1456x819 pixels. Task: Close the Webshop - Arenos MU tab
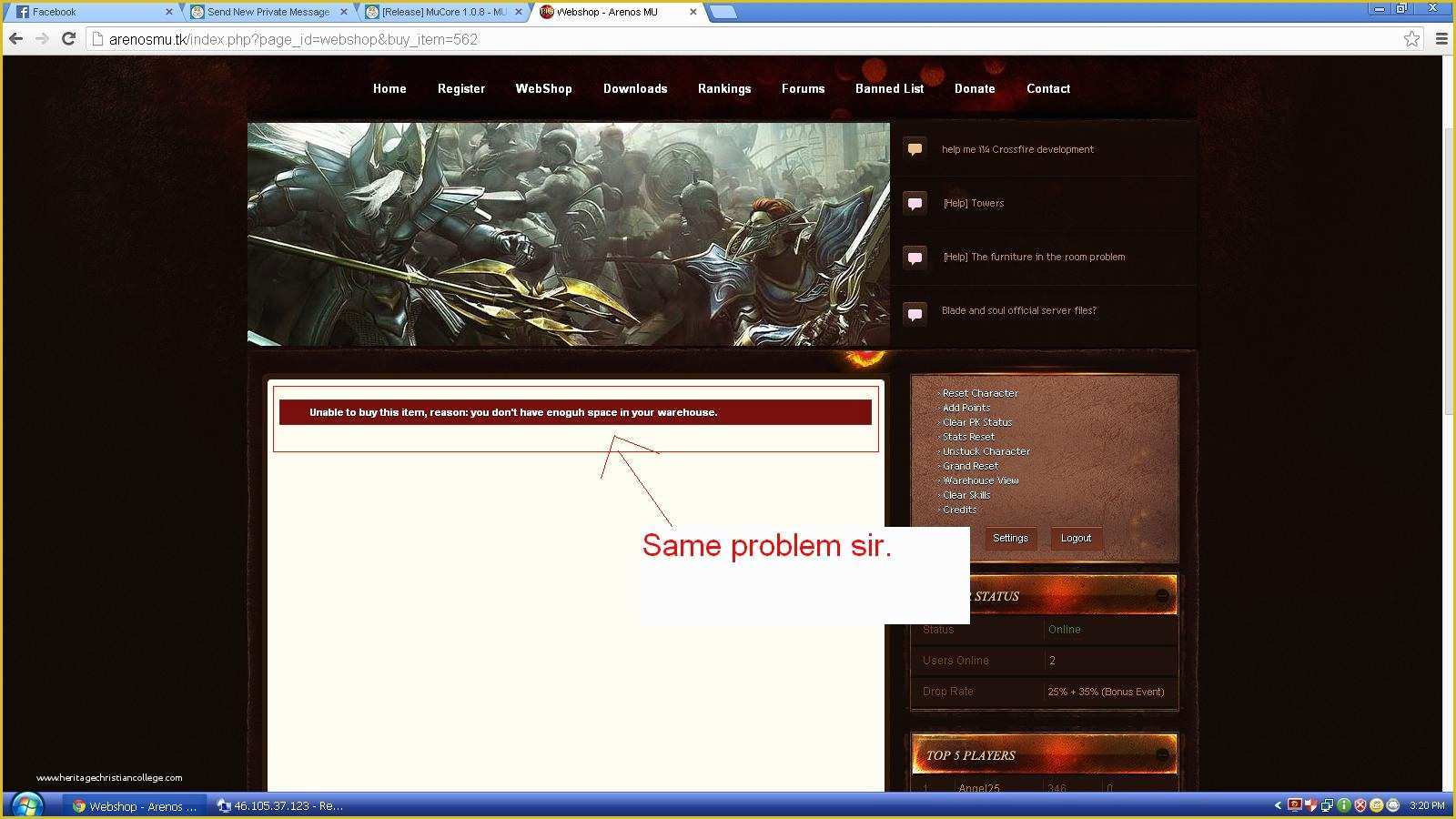693,12
